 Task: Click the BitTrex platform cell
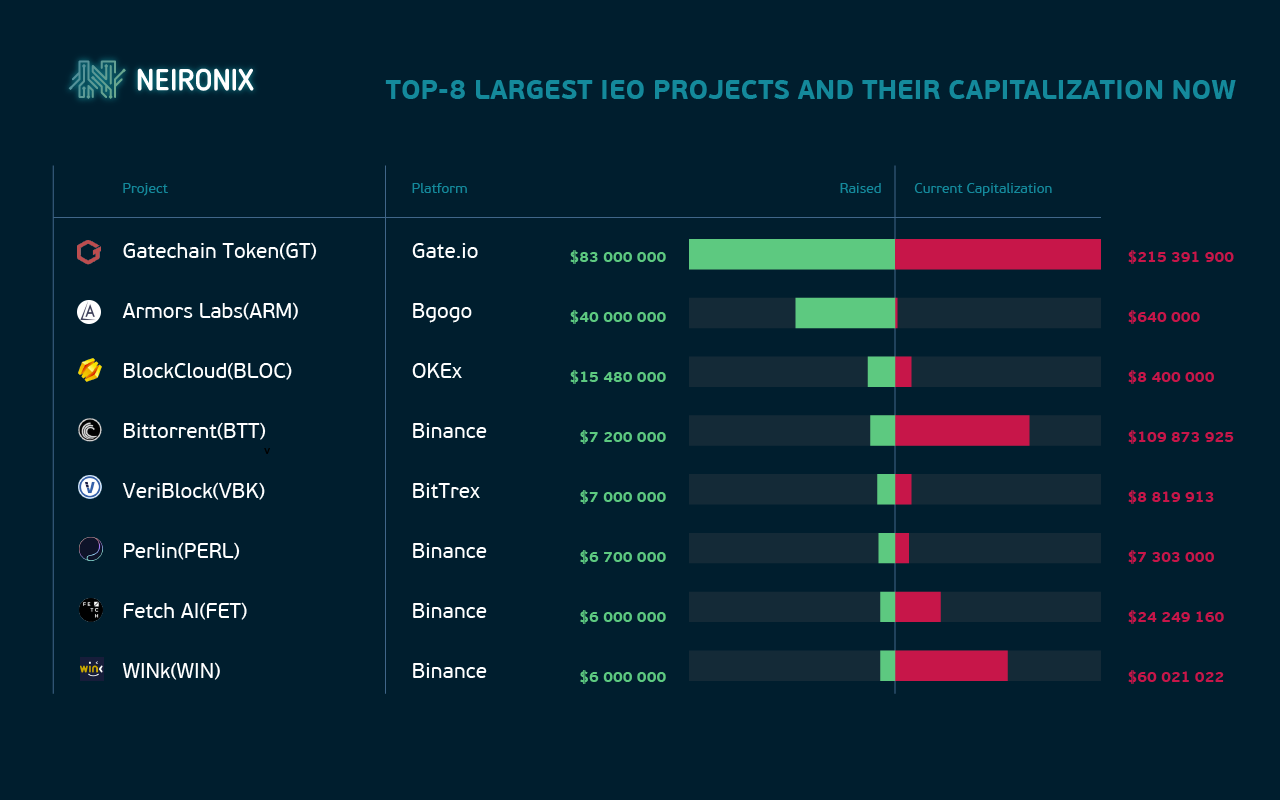coord(446,491)
